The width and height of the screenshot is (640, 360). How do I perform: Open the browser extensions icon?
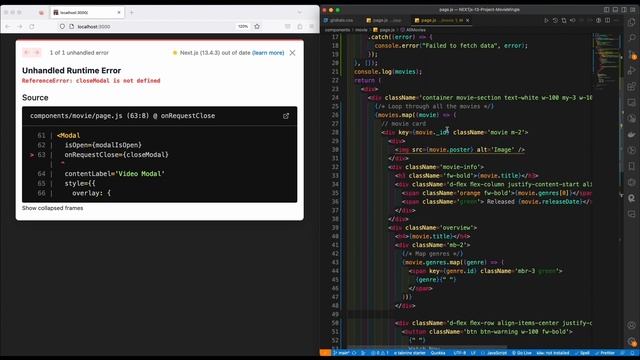(x=300, y=27)
